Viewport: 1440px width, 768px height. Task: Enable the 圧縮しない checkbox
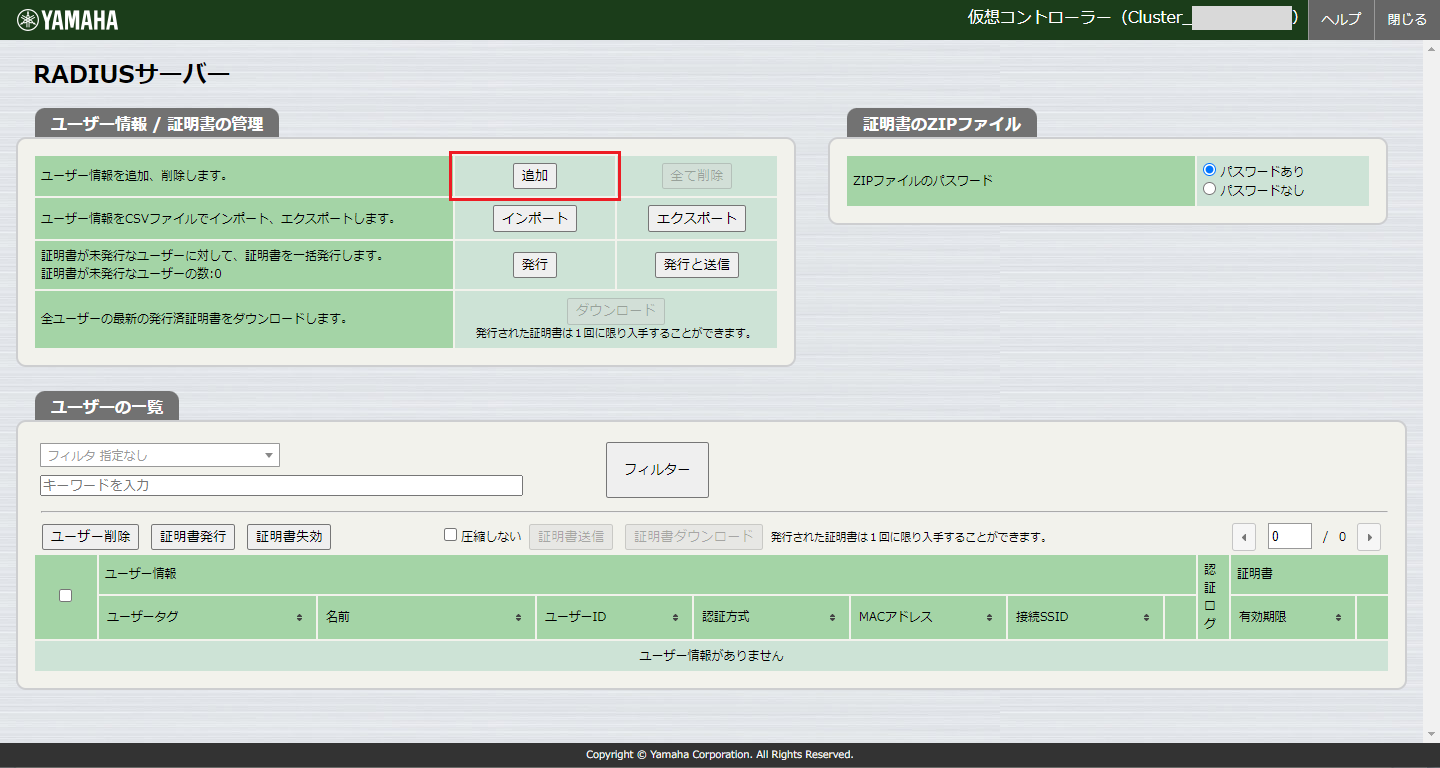pyautogui.click(x=450, y=534)
